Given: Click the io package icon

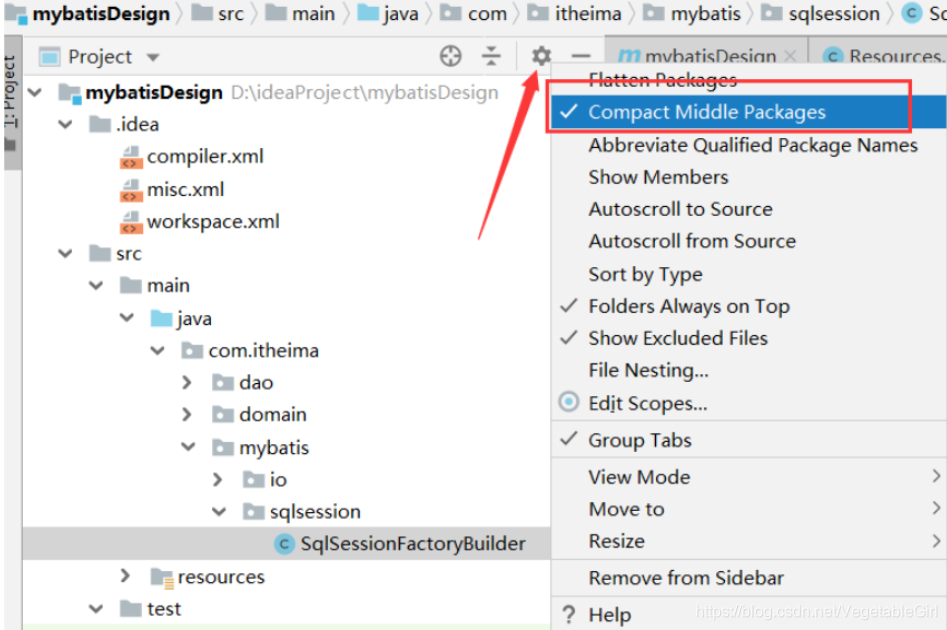Looking at the screenshot, I should click(x=254, y=480).
